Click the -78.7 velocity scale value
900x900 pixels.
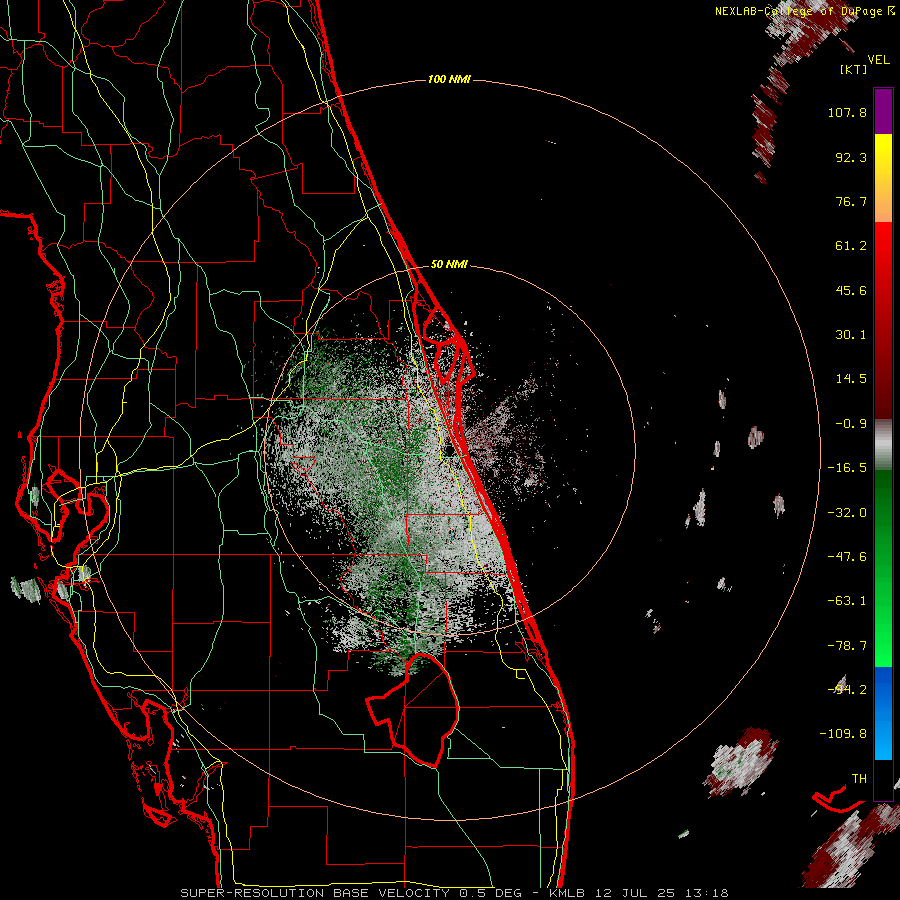coord(847,646)
